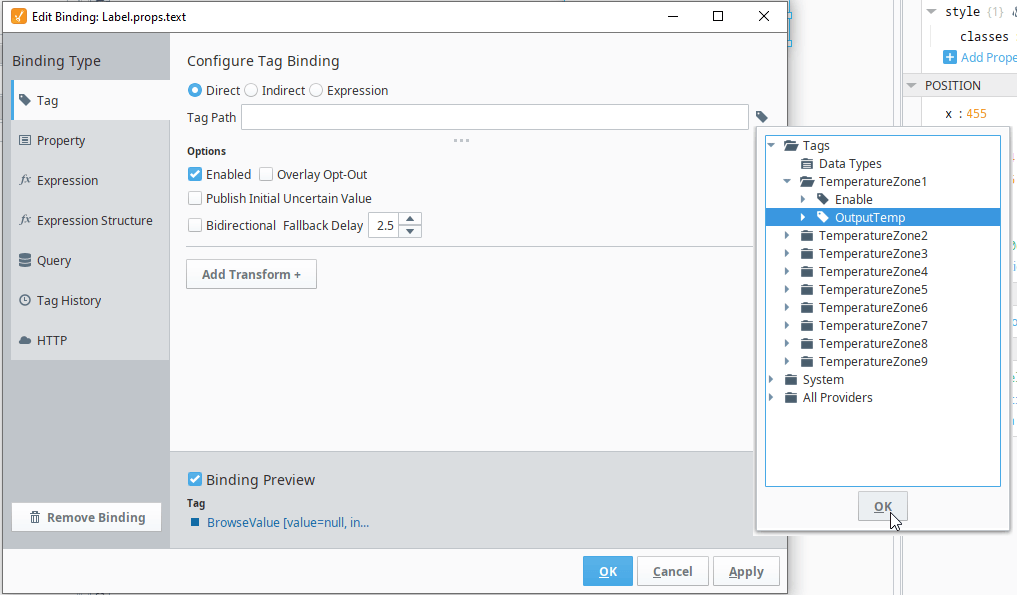Click the Add Transform + button

(x=251, y=274)
